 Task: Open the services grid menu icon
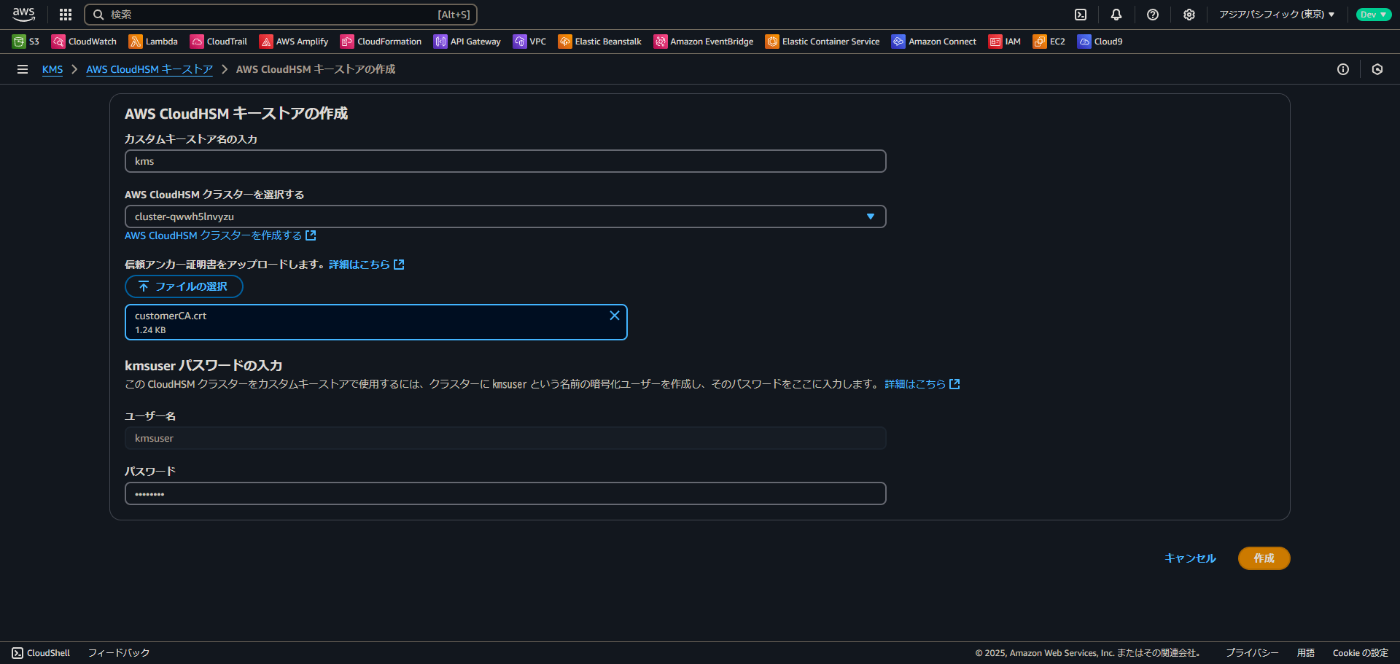coord(65,14)
